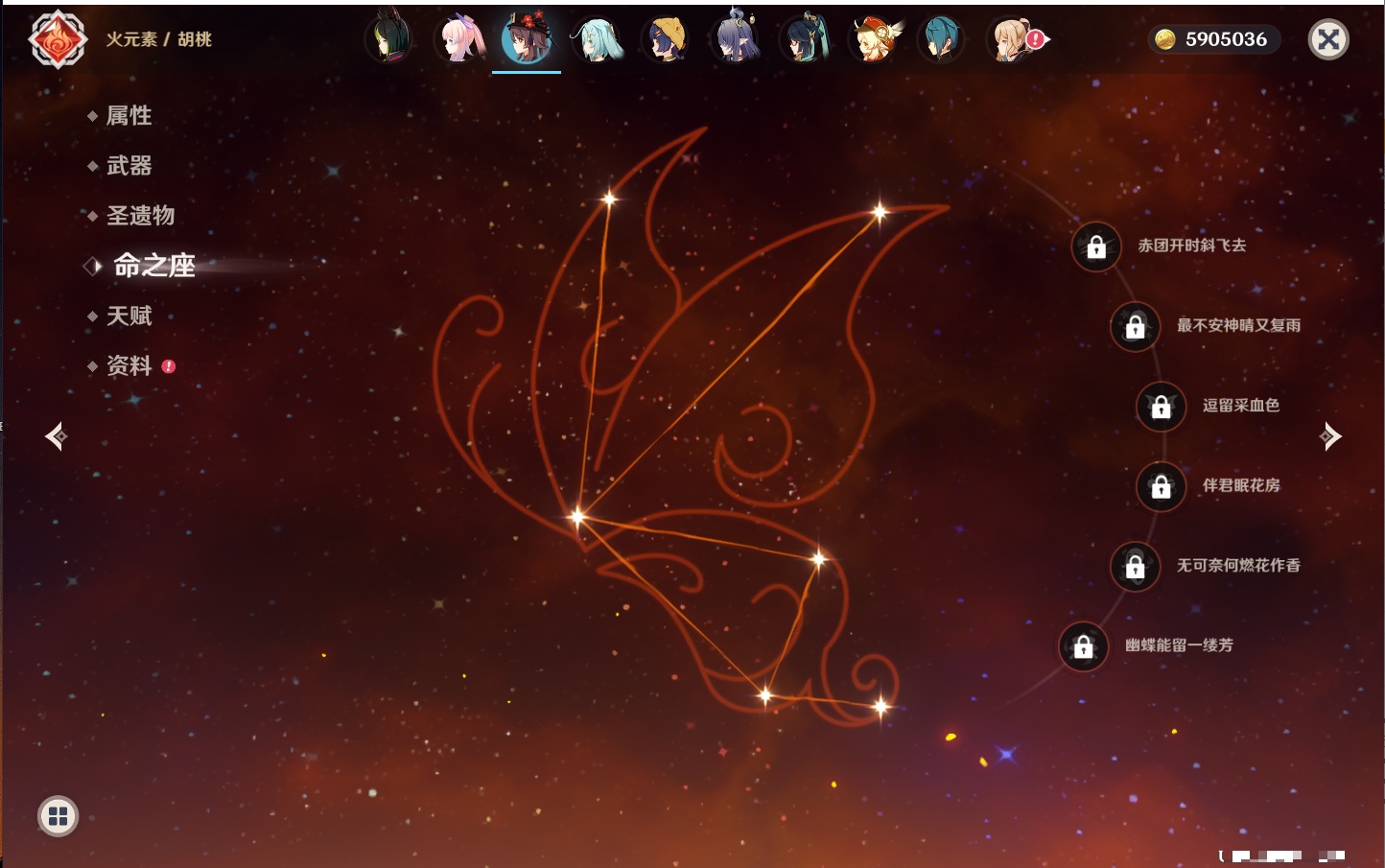
Task: Open the 武器 weapon tab
Action: click(x=129, y=166)
